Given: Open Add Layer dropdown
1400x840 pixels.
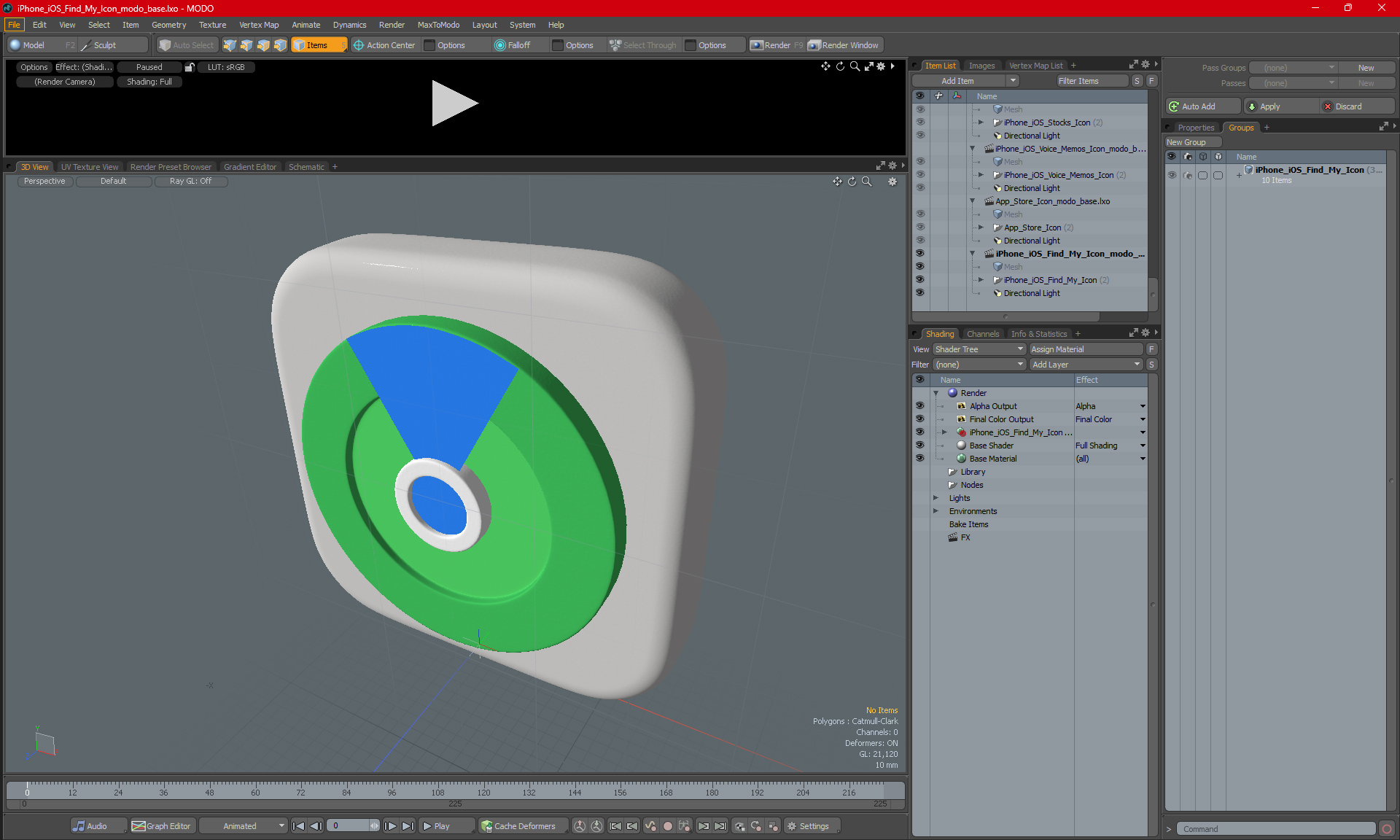Looking at the screenshot, I should pyautogui.click(x=1086, y=365).
